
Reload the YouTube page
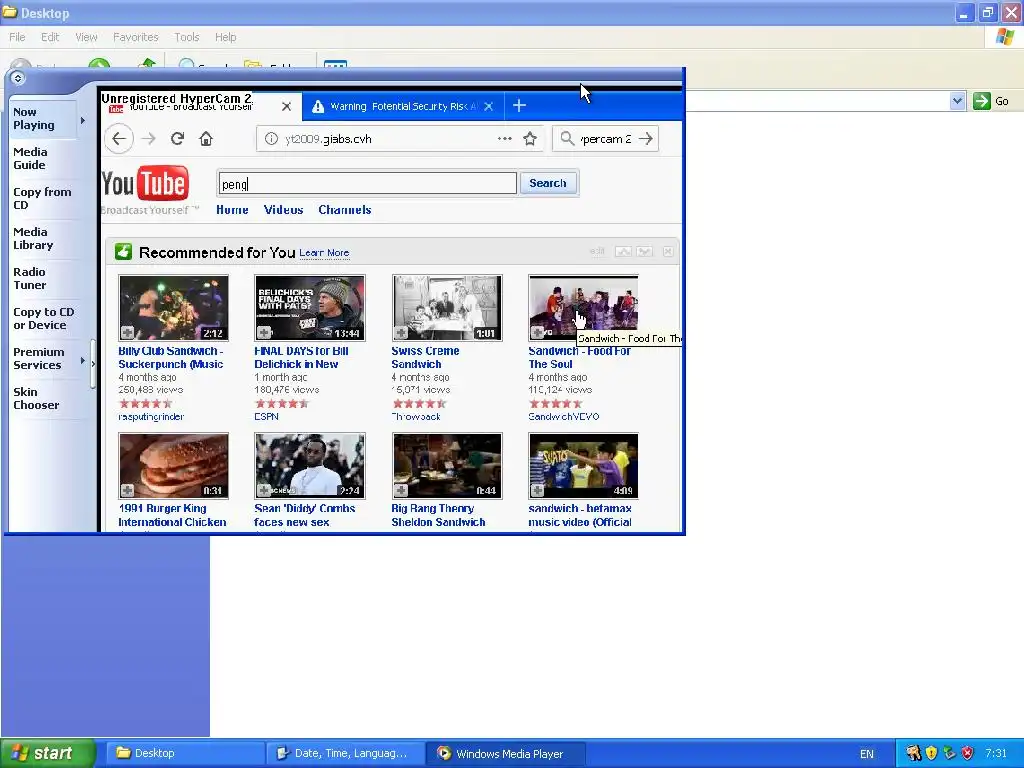[x=177, y=138]
